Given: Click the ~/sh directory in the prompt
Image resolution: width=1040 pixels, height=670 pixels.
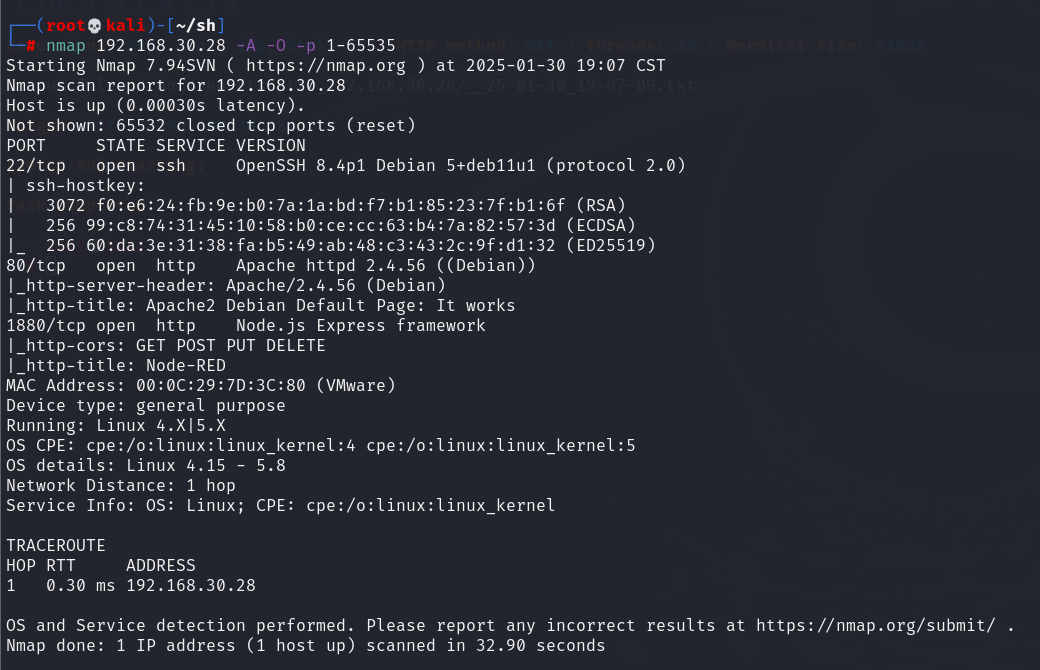Looking at the screenshot, I should click(x=196, y=26).
